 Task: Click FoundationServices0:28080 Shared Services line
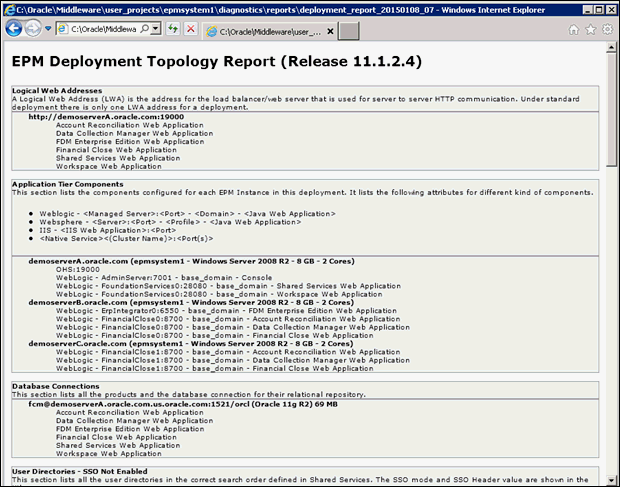click(228, 286)
